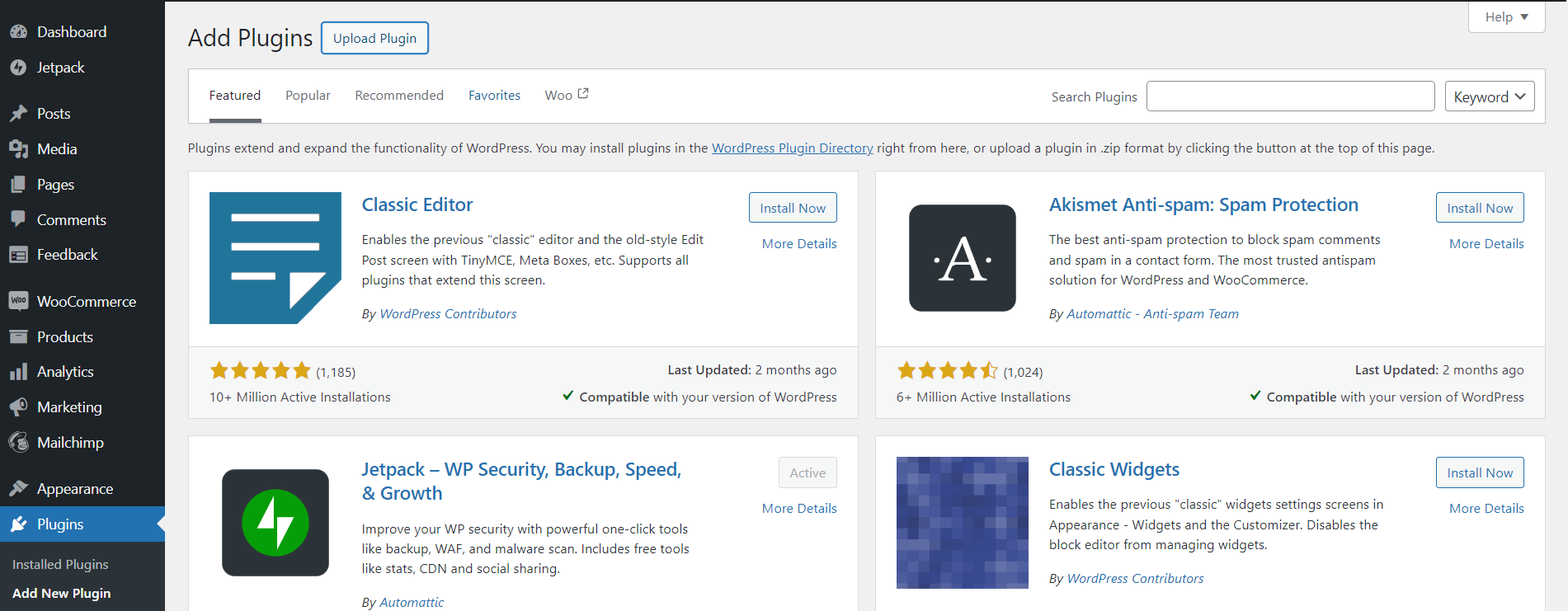Image resolution: width=1568 pixels, height=611 pixels.
Task: Install the Classic Editor plugin
Action: pos(793,208)
